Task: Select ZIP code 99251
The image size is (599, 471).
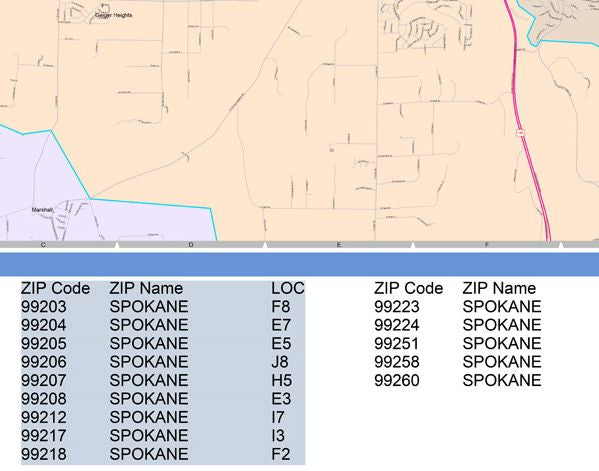Action: tap(397, 343)
